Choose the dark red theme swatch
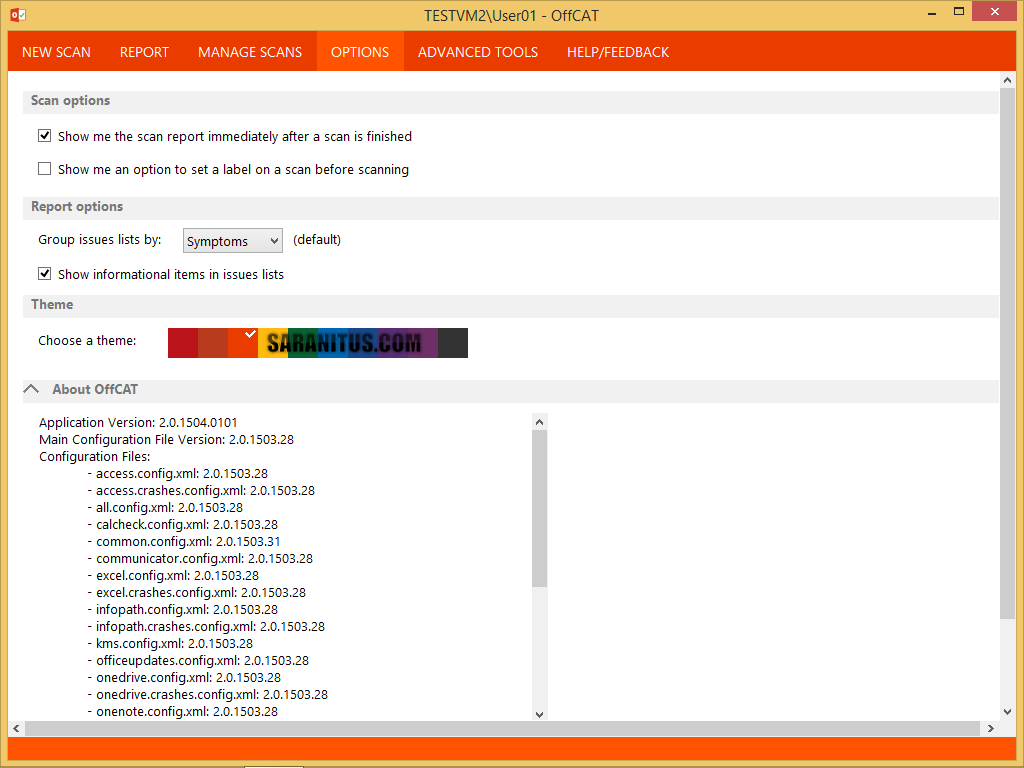 click(183, 343)
